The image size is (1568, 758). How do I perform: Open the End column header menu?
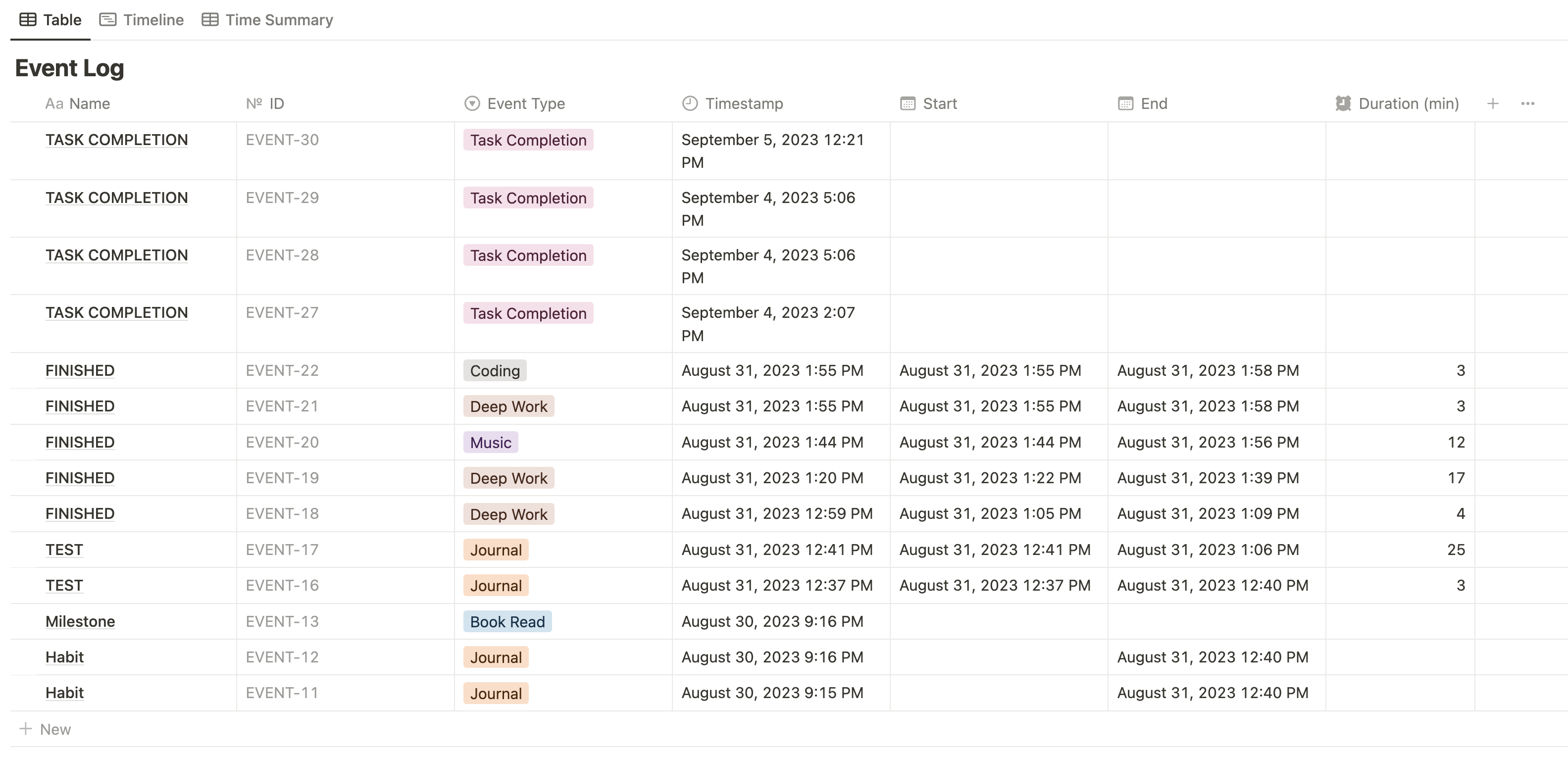[1217, 103]
